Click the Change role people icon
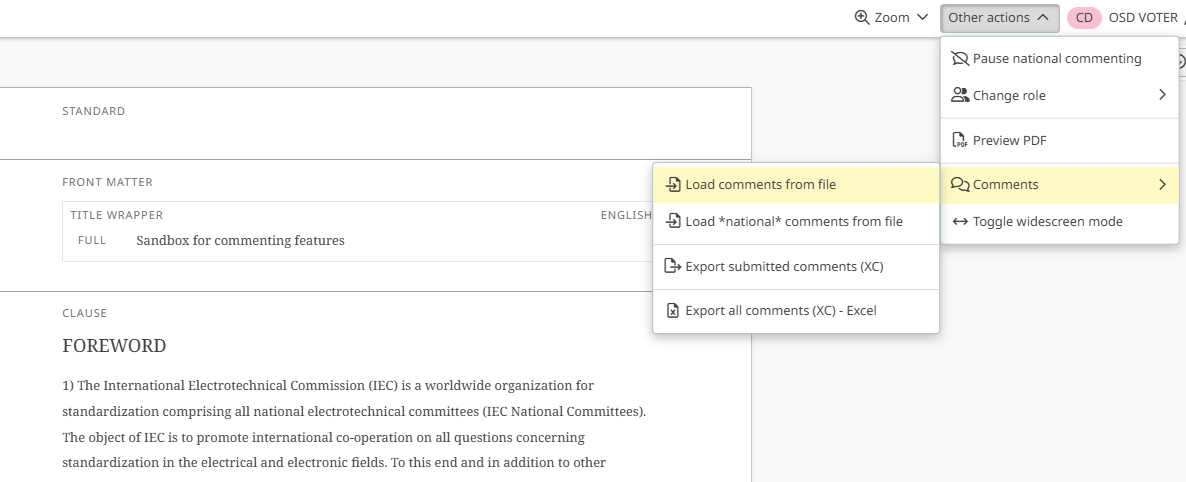Screen dimensions: 1186x482 click(x=960, y=95)
